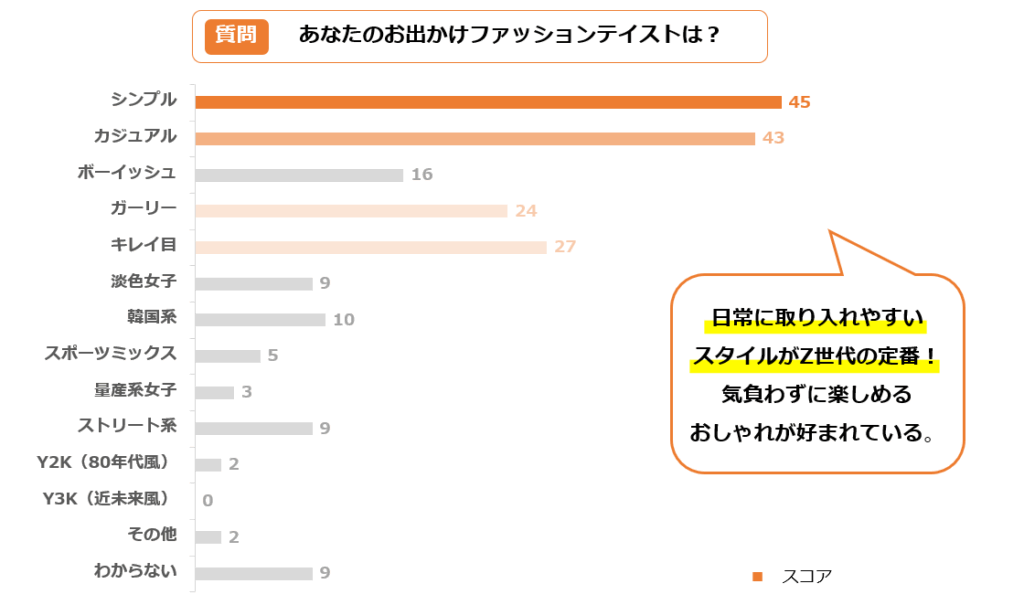Click the value label 43
Image resolution: width=1024 pixels, height=605 pixels.
pyautogui.click(x=773, y=138)
